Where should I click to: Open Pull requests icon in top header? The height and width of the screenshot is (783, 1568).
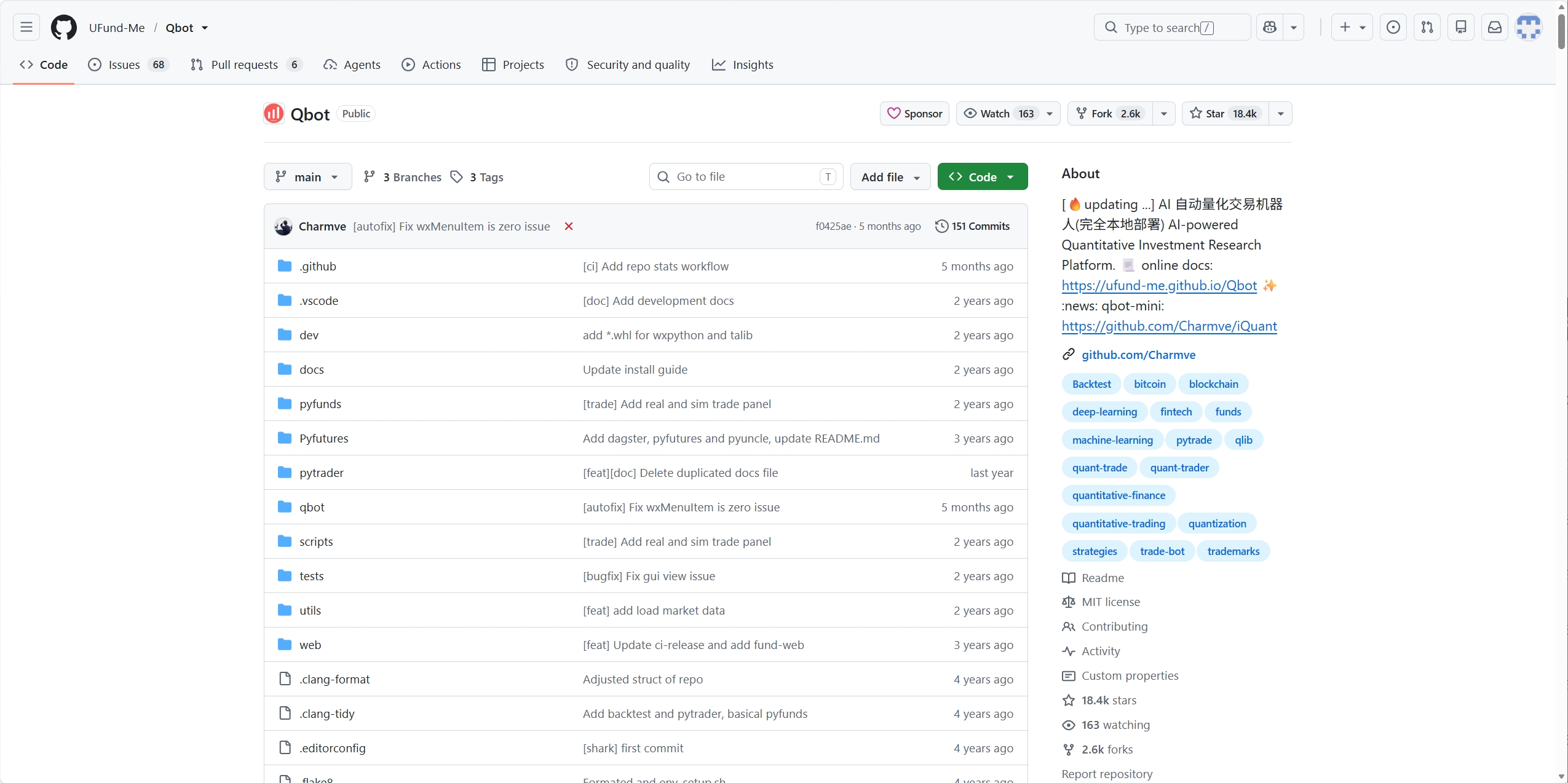[1427, 27]
